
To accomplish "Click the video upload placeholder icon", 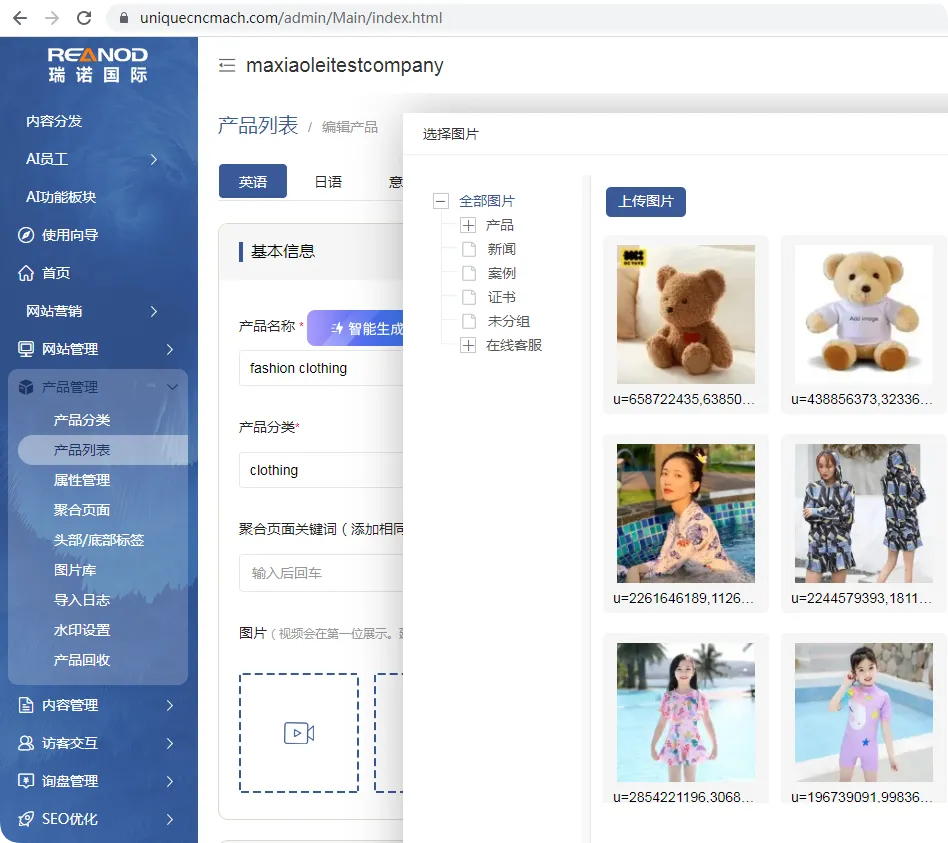I will [299, 733].
